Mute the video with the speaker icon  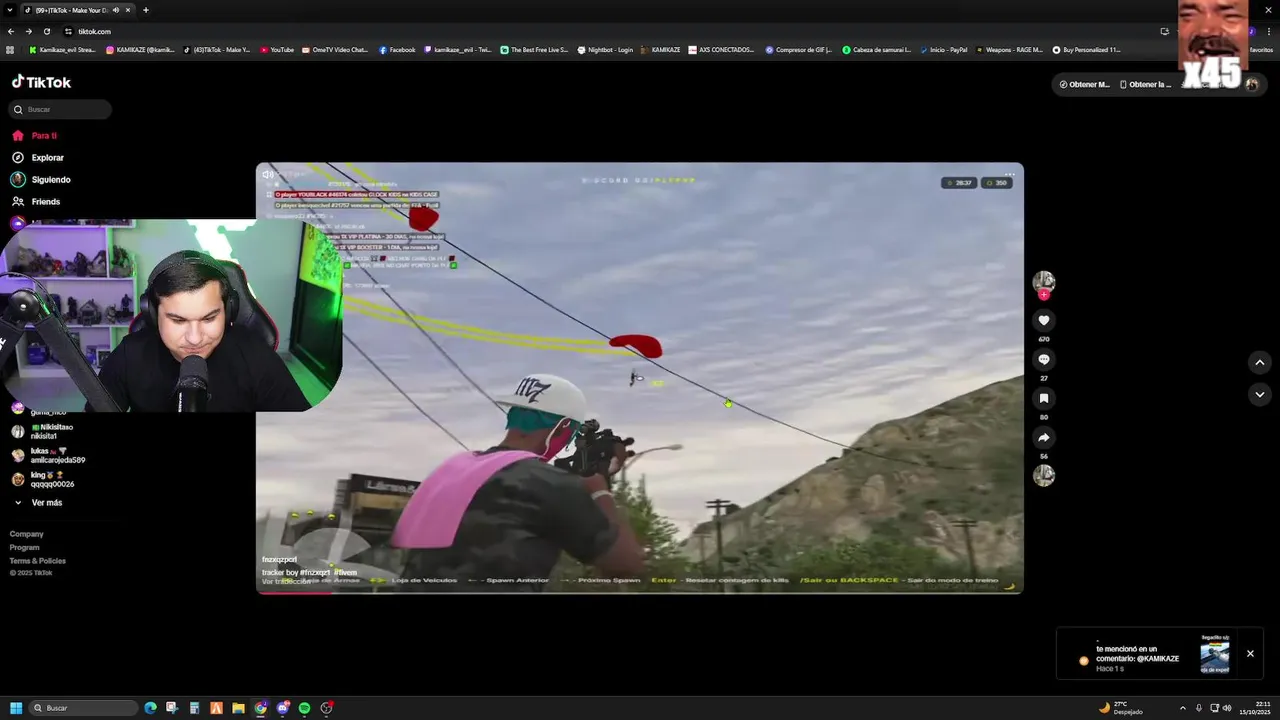click(x=268, y=174)
